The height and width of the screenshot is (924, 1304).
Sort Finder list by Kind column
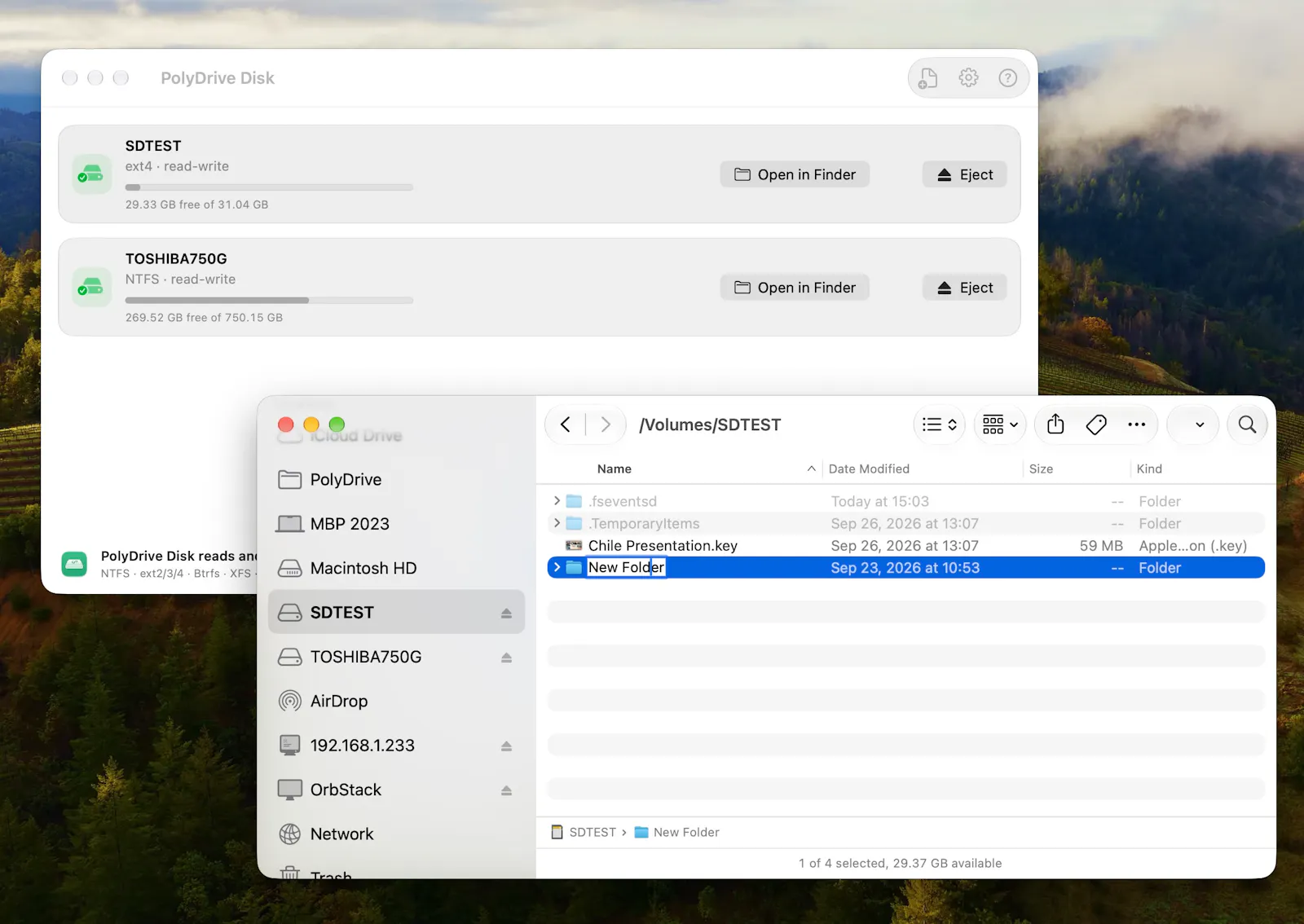[1149, 469]
